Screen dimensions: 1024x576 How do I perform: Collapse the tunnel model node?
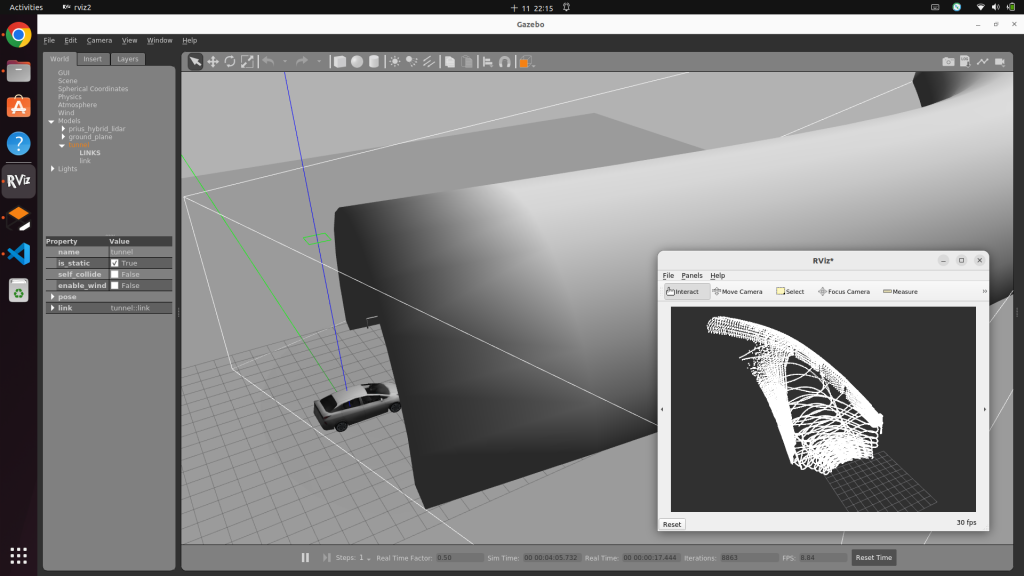tap(62, 145)
